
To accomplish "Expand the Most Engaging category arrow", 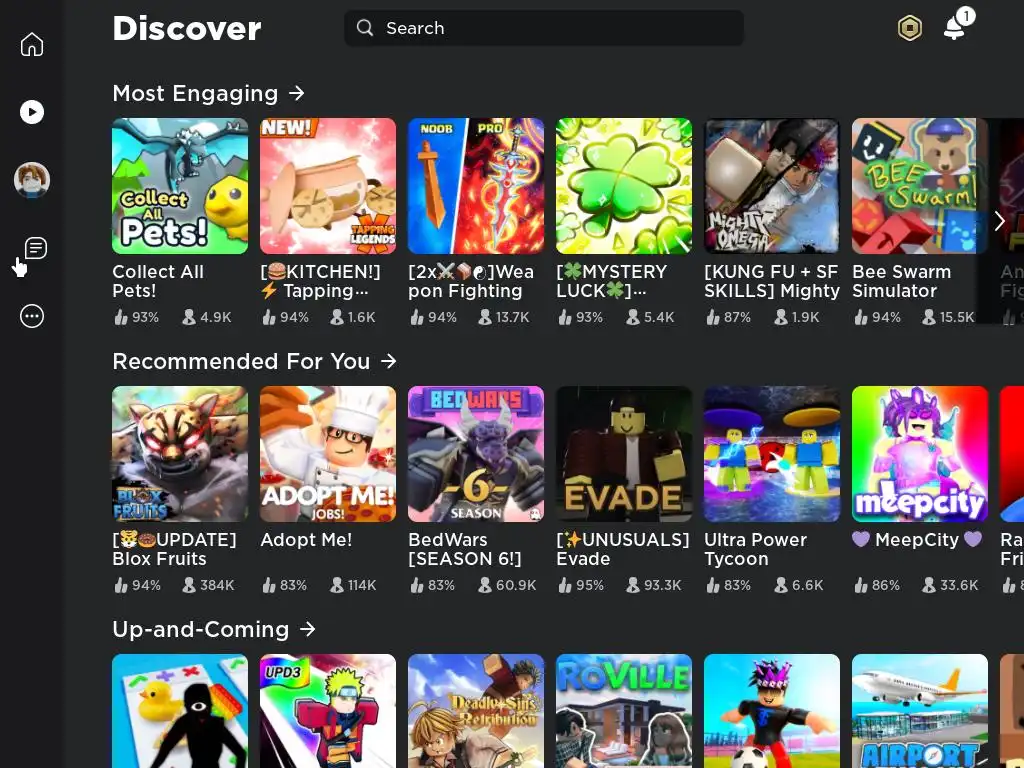I will tap(297, 93).
